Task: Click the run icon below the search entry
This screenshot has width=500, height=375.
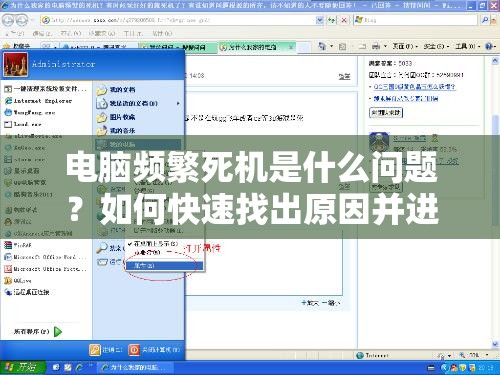Action: coord(102,262)
